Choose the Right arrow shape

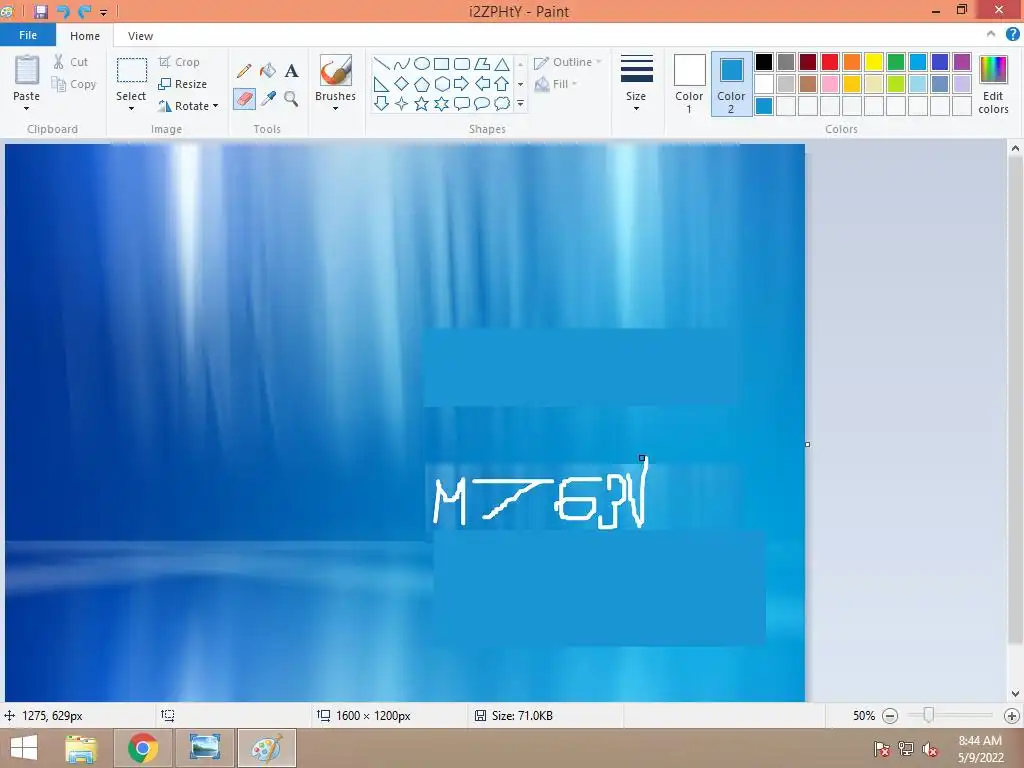point(462,84)
